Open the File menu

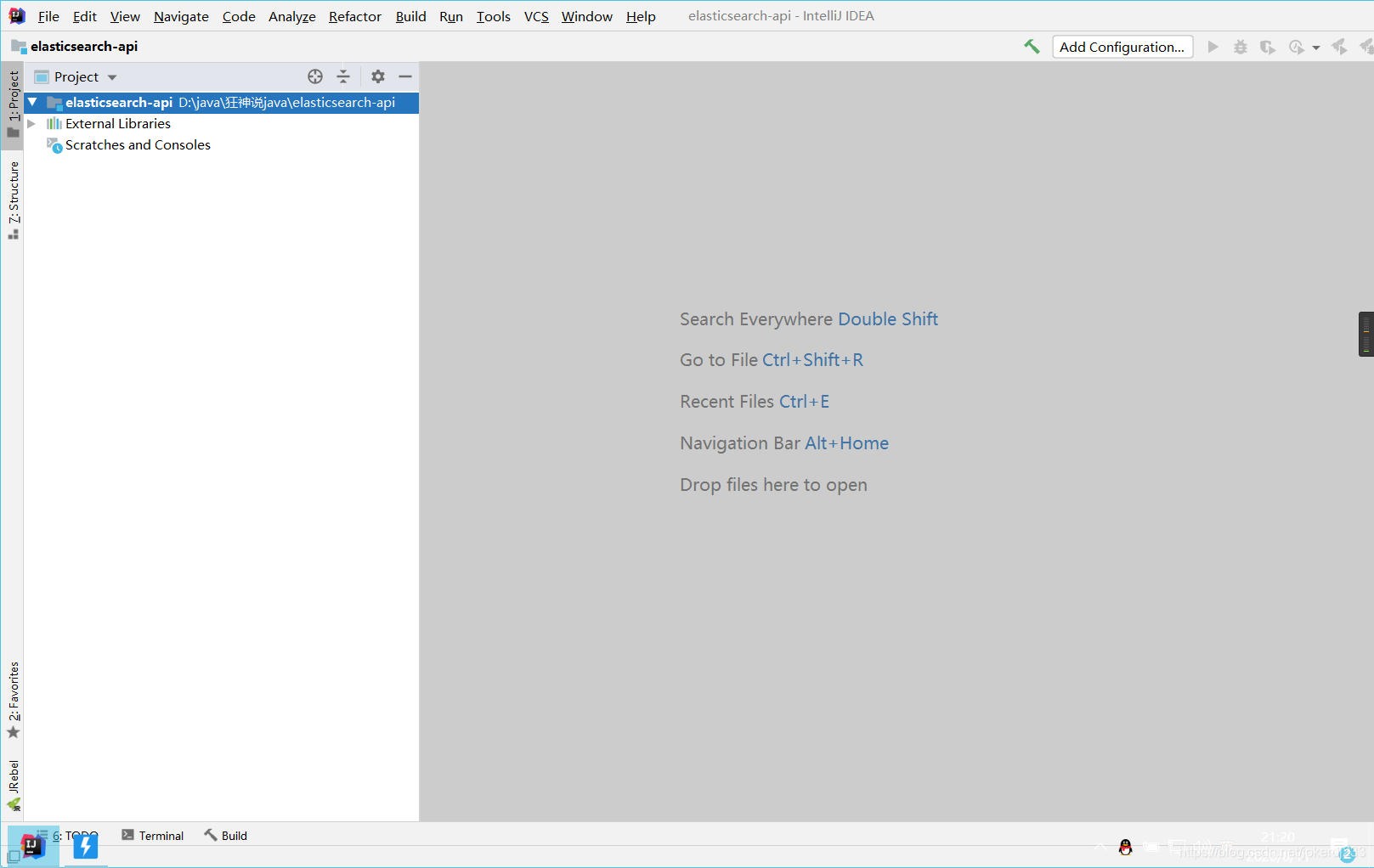[48, 16]
